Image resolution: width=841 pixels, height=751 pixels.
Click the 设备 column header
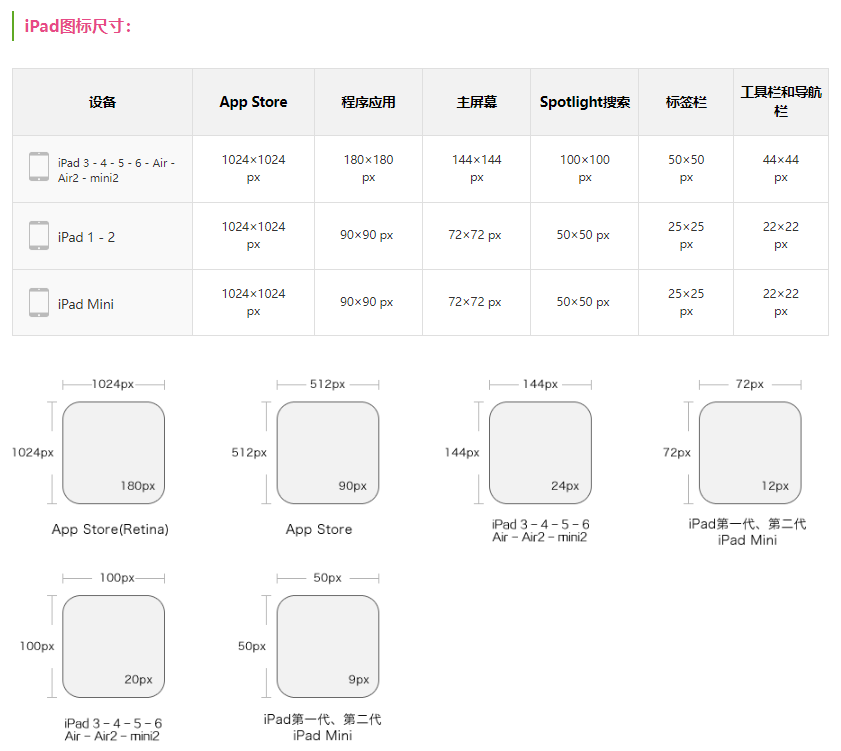tap(102, 102)
